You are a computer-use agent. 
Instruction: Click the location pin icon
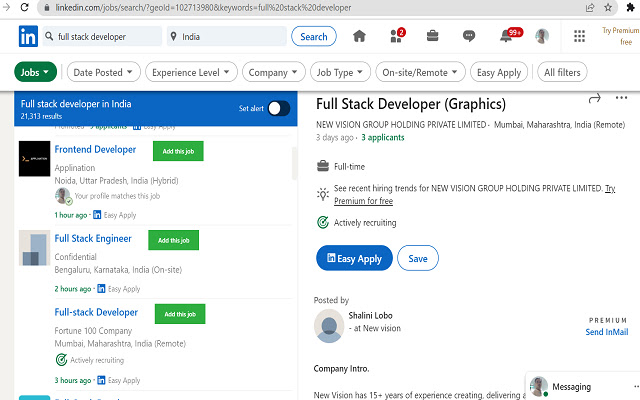click(173, 37)
